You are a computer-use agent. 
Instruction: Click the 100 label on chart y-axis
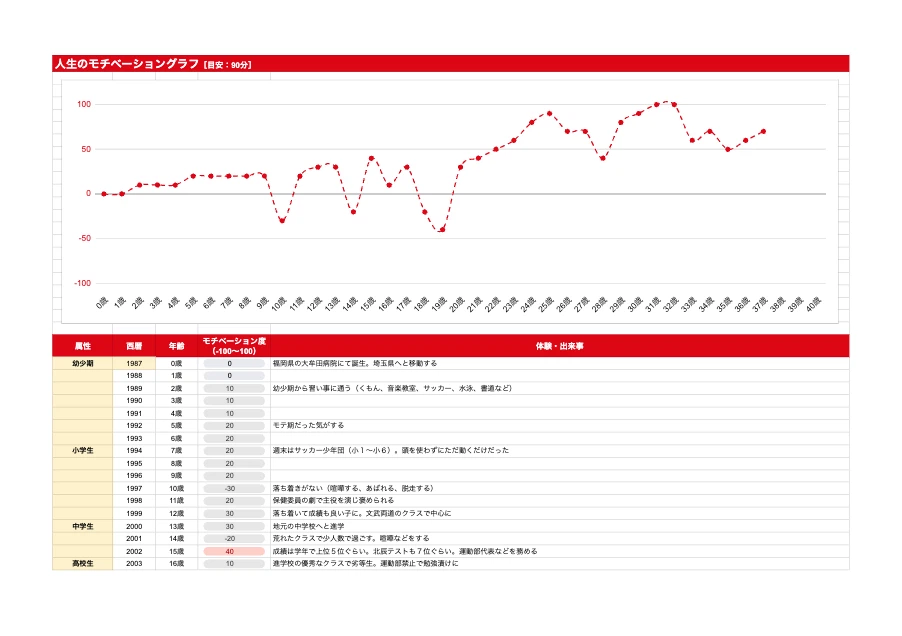[x=84, y=104]
